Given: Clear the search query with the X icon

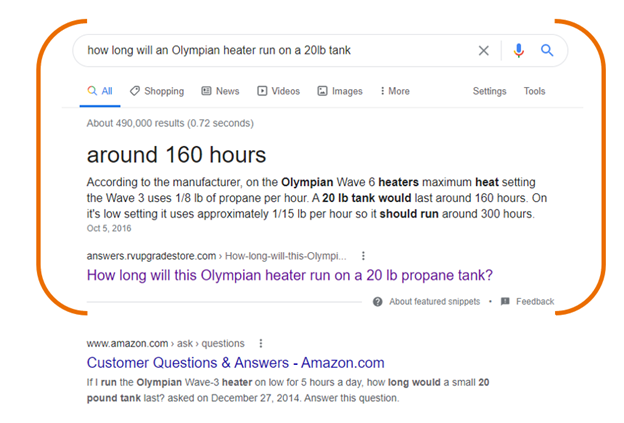Looking at the screenshot, I should [483, 51].
